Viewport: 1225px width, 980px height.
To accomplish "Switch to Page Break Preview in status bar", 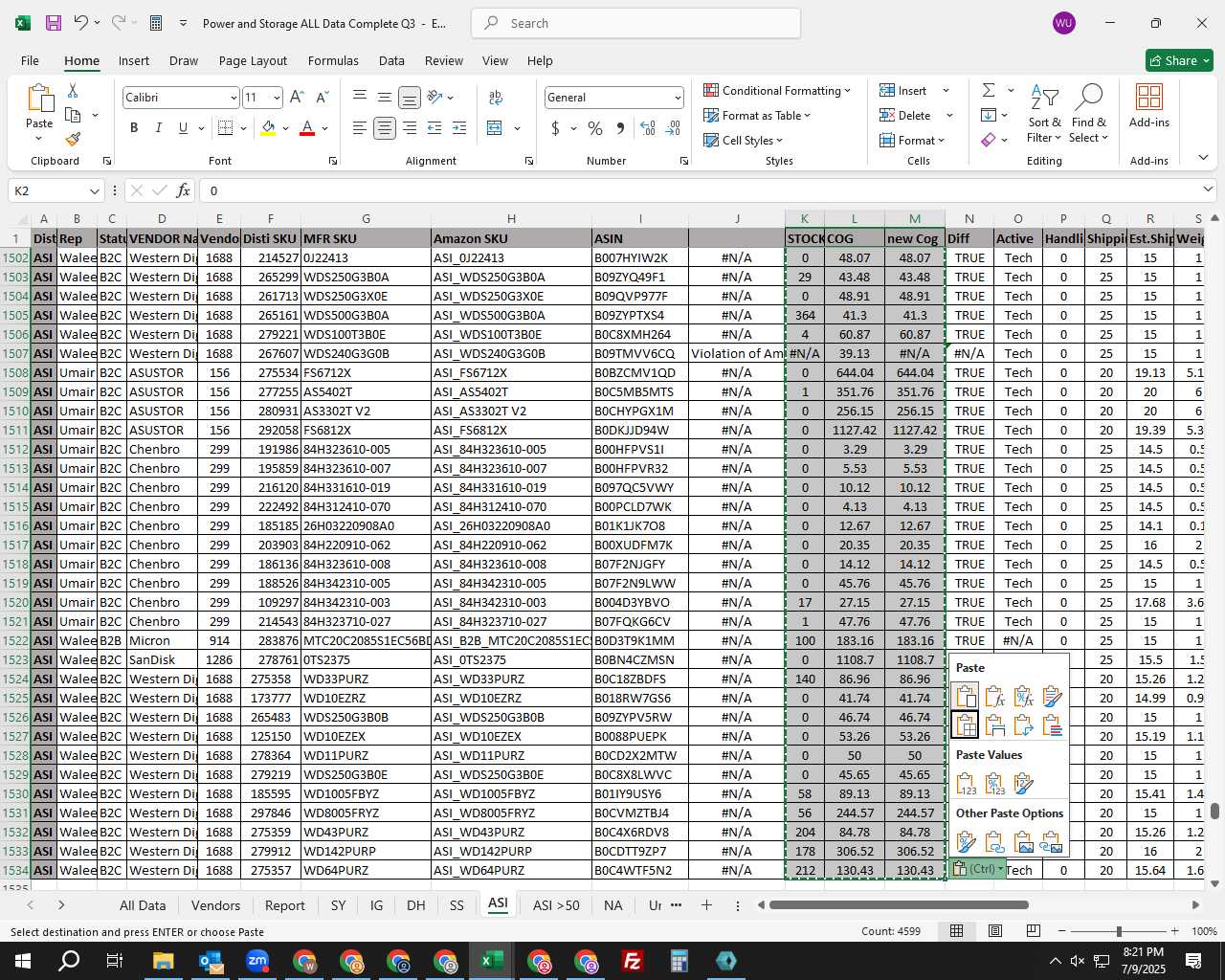I will click(x=1034, y=931).
